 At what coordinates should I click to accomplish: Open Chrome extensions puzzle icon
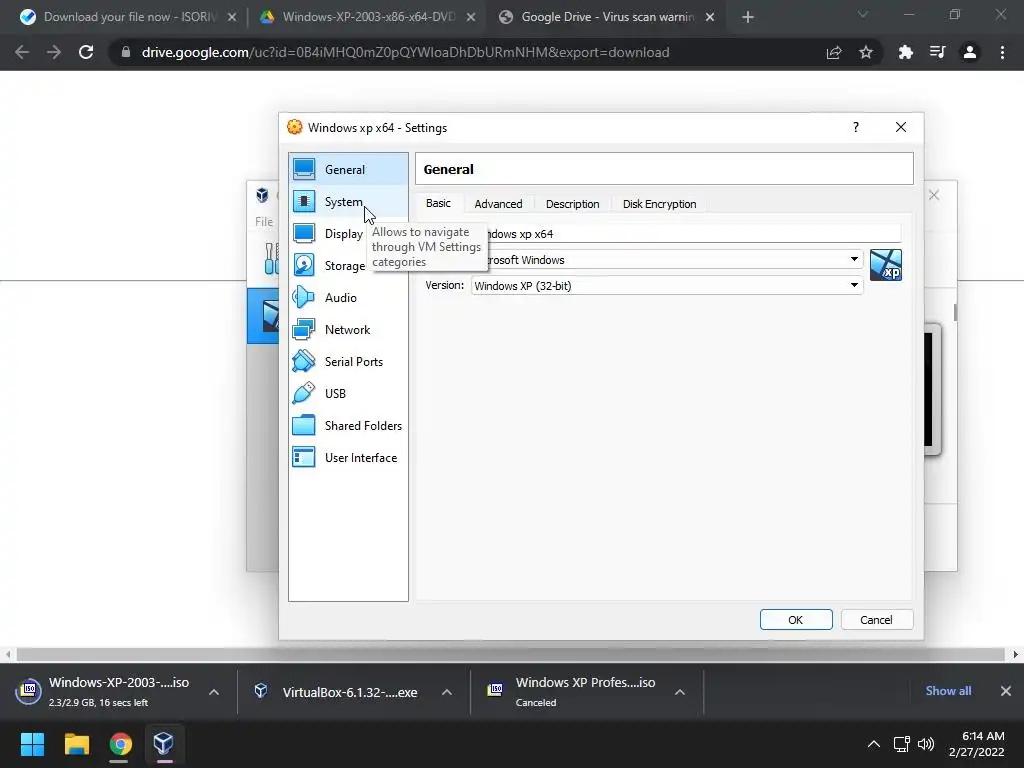point(905,52)
